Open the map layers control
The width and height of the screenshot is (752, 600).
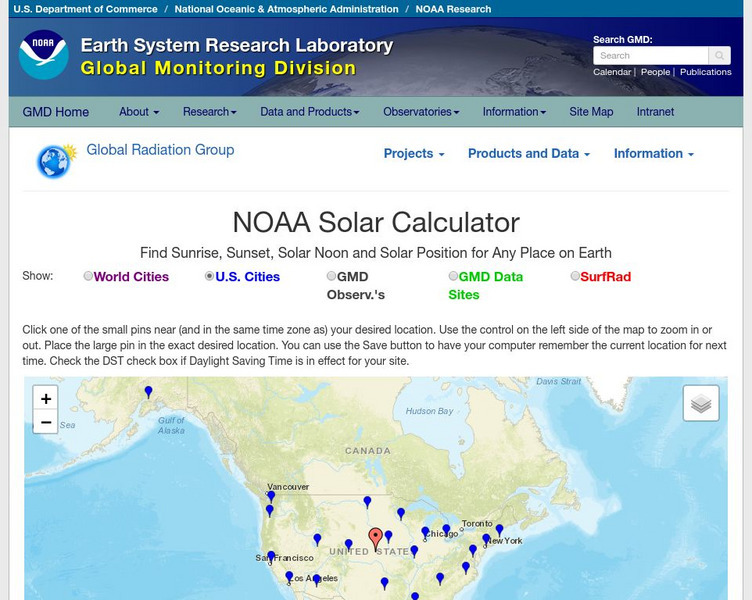(x=701, y=403)
